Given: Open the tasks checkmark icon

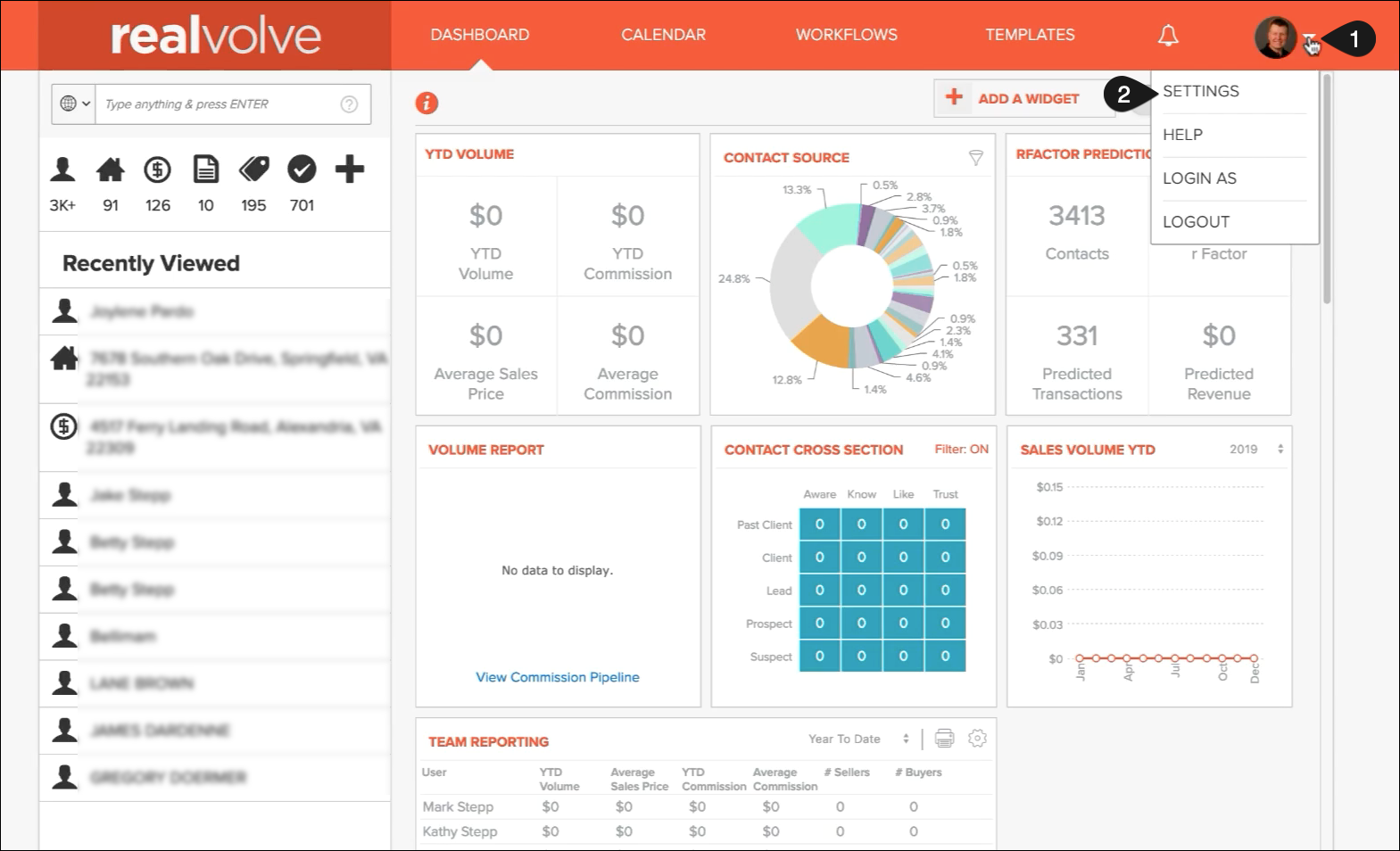Looking at the screenshot, I should [302, 169].
